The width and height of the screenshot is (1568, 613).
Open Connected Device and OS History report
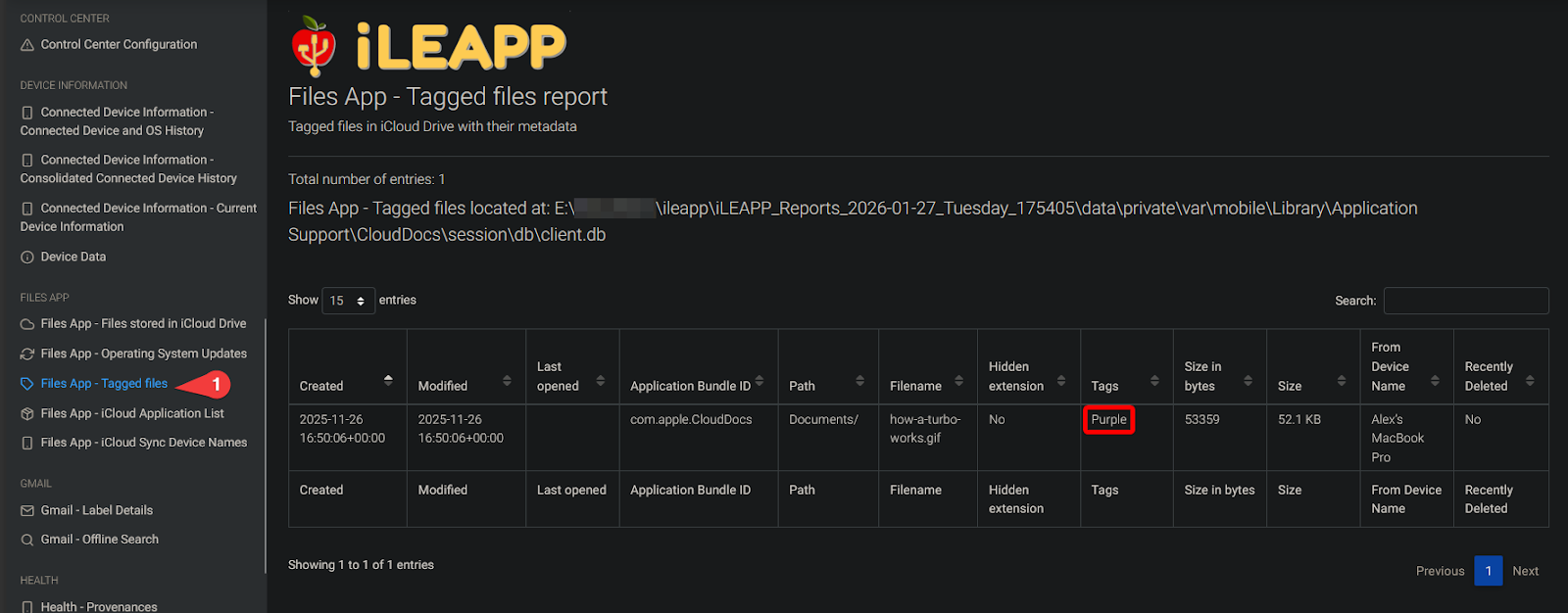(118, 121)
